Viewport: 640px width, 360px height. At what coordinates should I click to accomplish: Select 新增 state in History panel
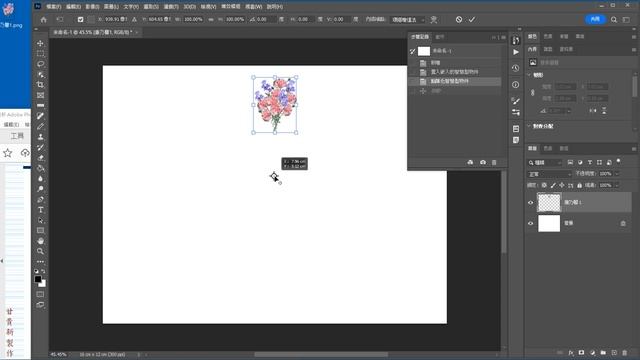[436, 63]
